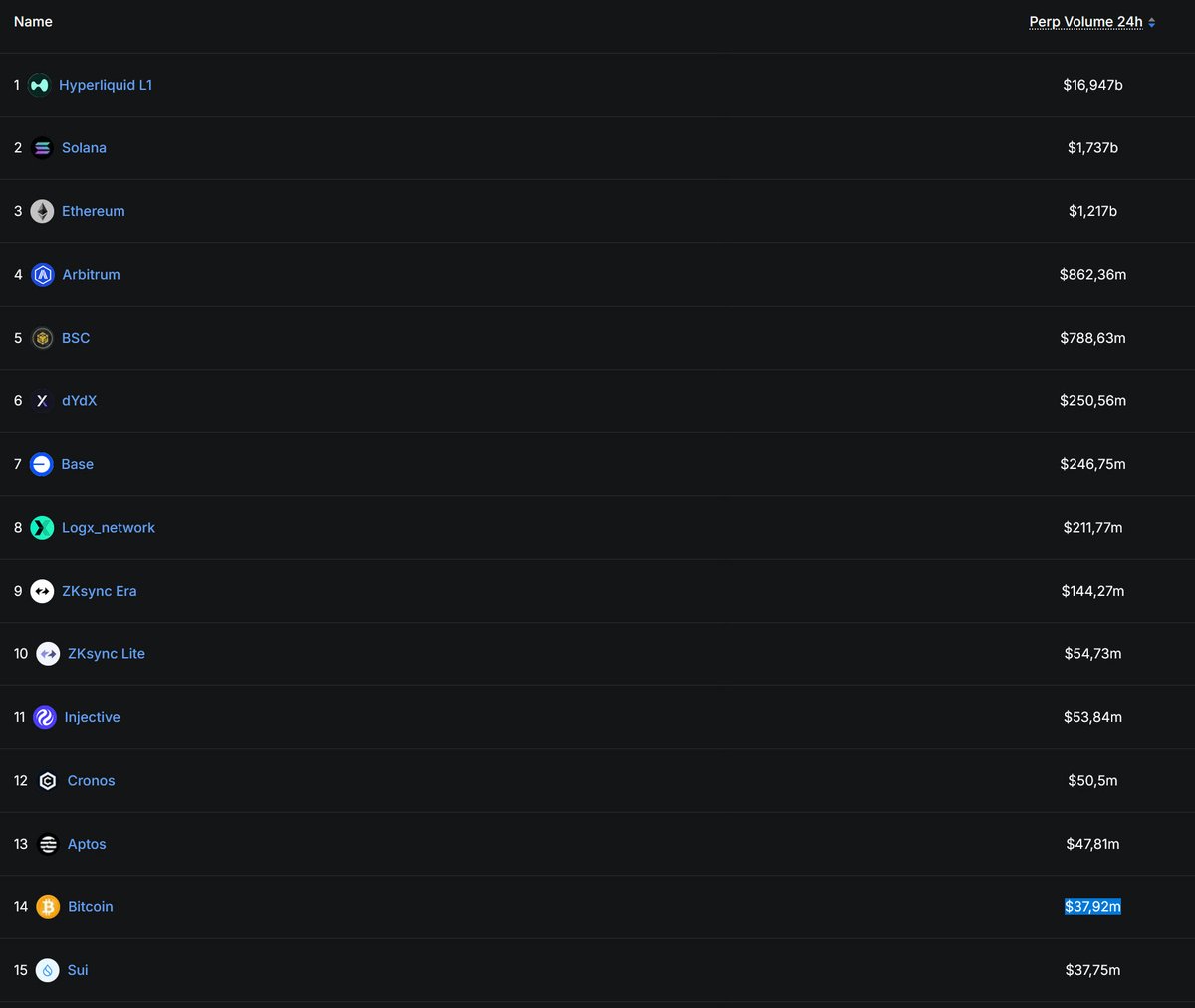Click the $53,84m volume value
This screenshot has height=1008, width=1195.
coord(1092,717)
